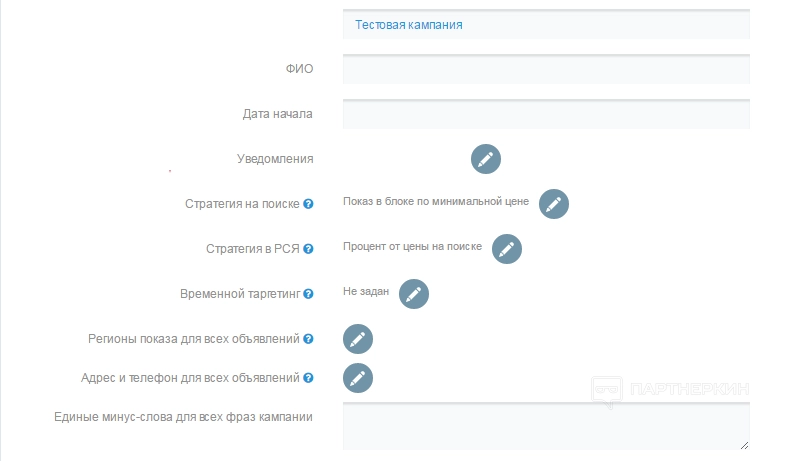Edit the Стратегия в РСЯ setting
Screen dimensions: 800x461
[507, 249]
